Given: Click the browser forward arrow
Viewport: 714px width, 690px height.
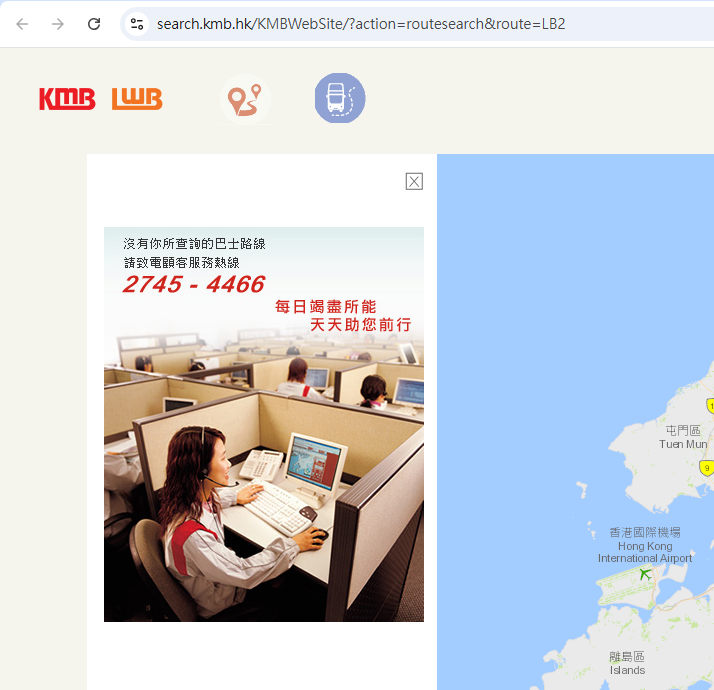Looking at the screenshot, I should coord(58,23).
